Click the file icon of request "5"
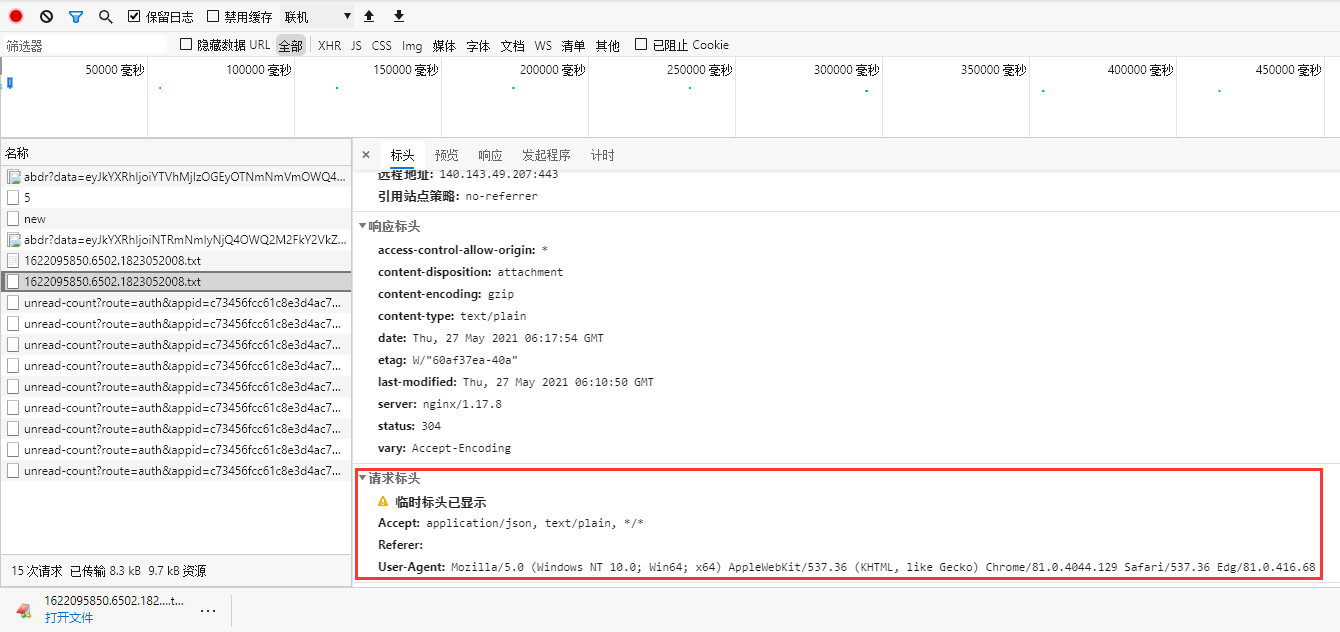 (14, 198)
